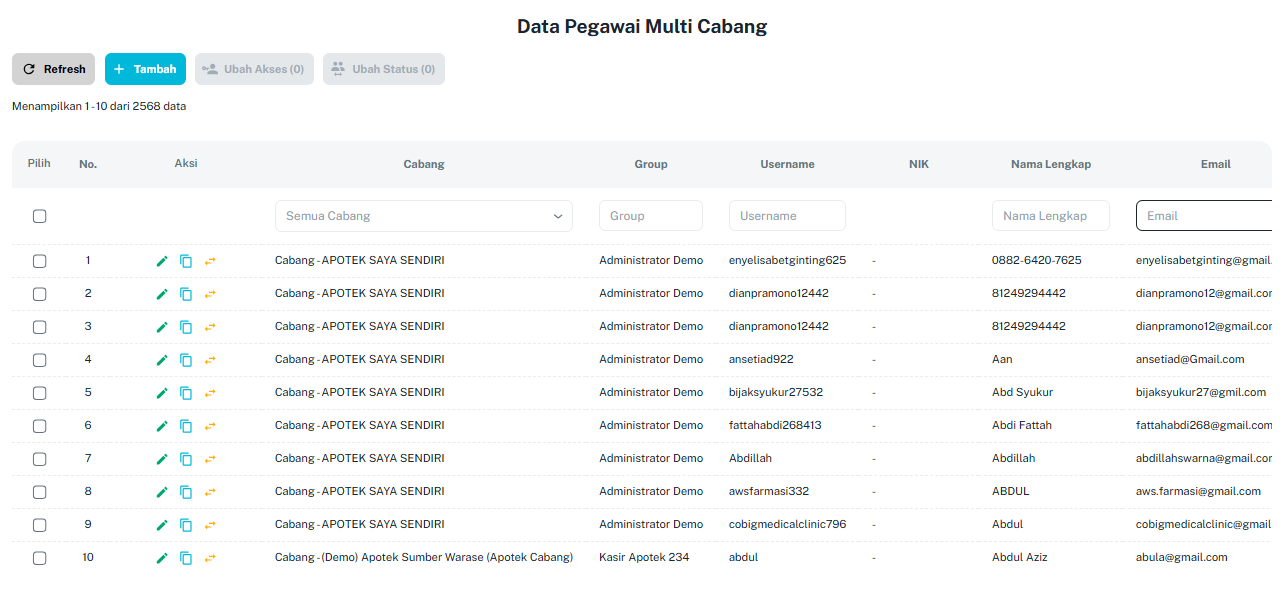Click the swap icon for cobigmedicalclinic796

tap(210, 525)
